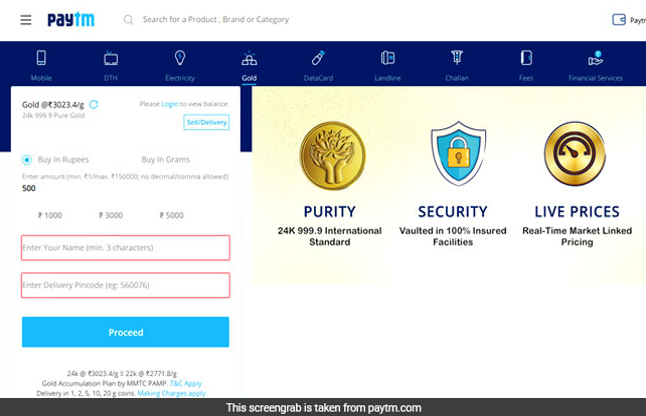The image size is (646, 416).
Task: Click the Enter Your Name field
Action: click(x=125, y=247)
